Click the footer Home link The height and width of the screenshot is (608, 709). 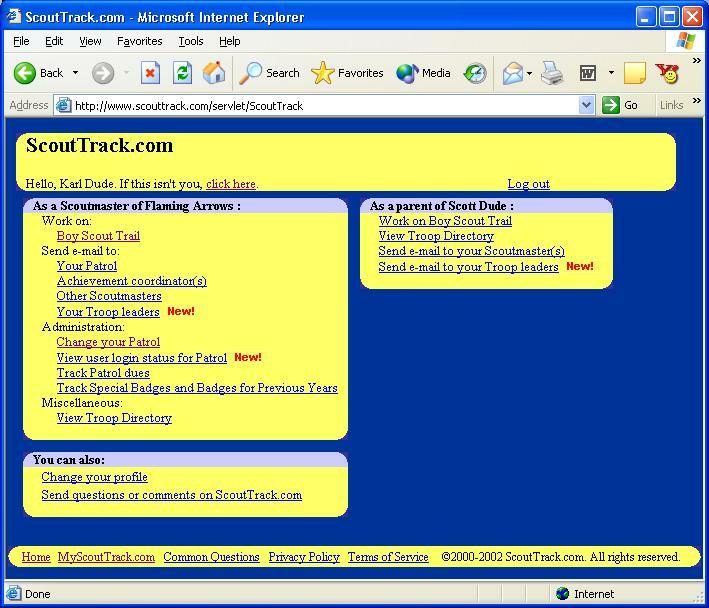[x=36, y=557]
